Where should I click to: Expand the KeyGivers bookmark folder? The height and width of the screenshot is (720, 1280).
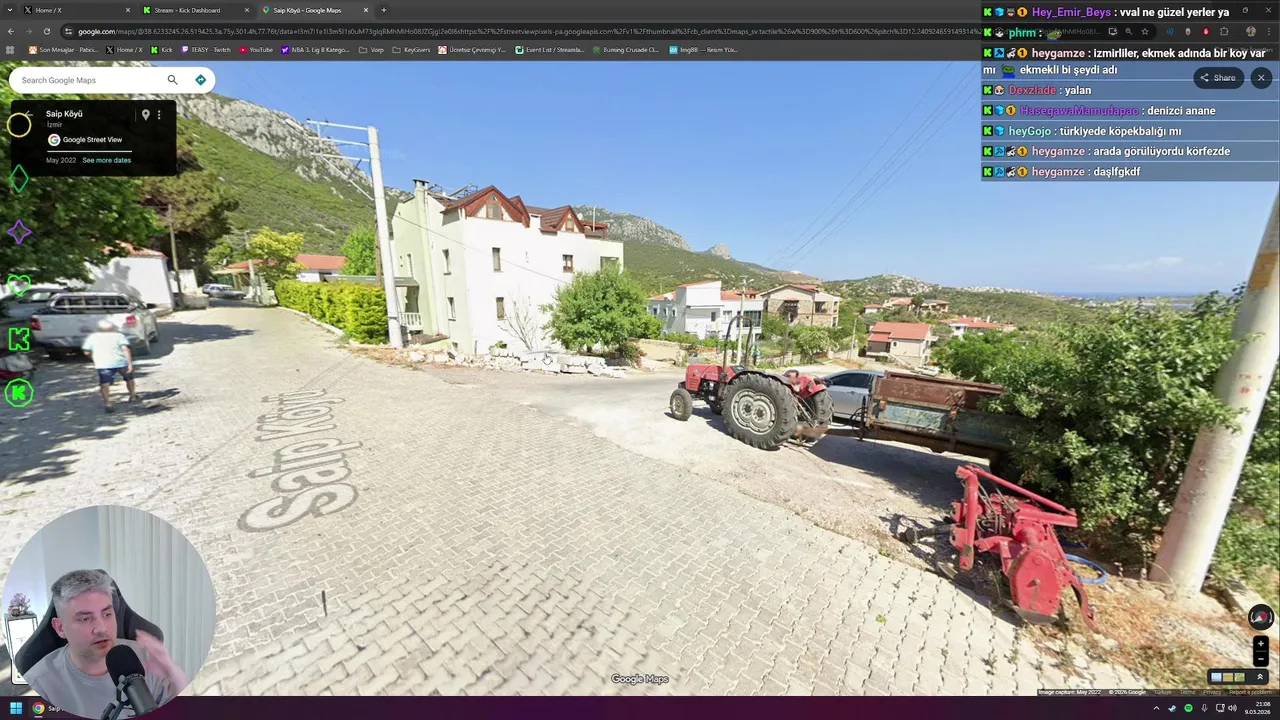tap(412, 49)
